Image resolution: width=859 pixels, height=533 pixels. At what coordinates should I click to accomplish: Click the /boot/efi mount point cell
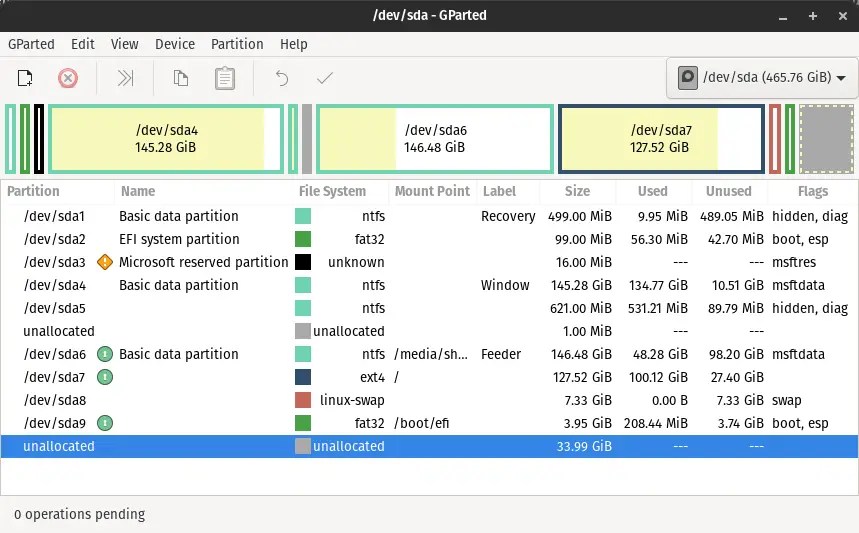421,423
